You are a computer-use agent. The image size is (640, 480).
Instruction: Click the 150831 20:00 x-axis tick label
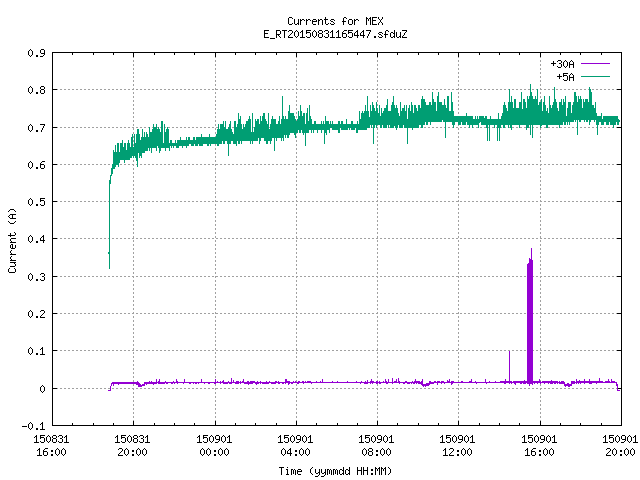click(x=132, y=446)
